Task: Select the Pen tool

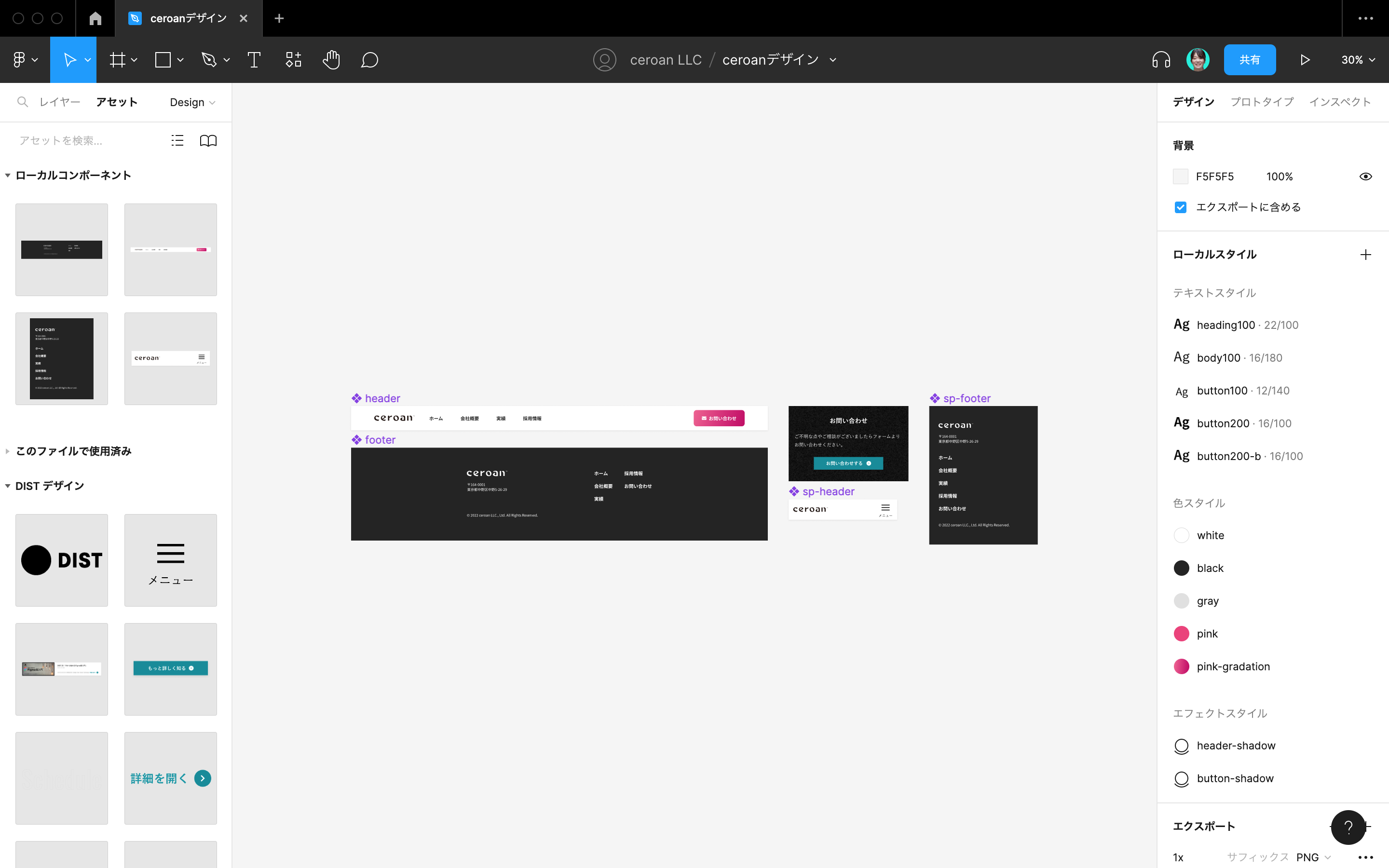Action: pyautogui.click(x=209, y=60)
